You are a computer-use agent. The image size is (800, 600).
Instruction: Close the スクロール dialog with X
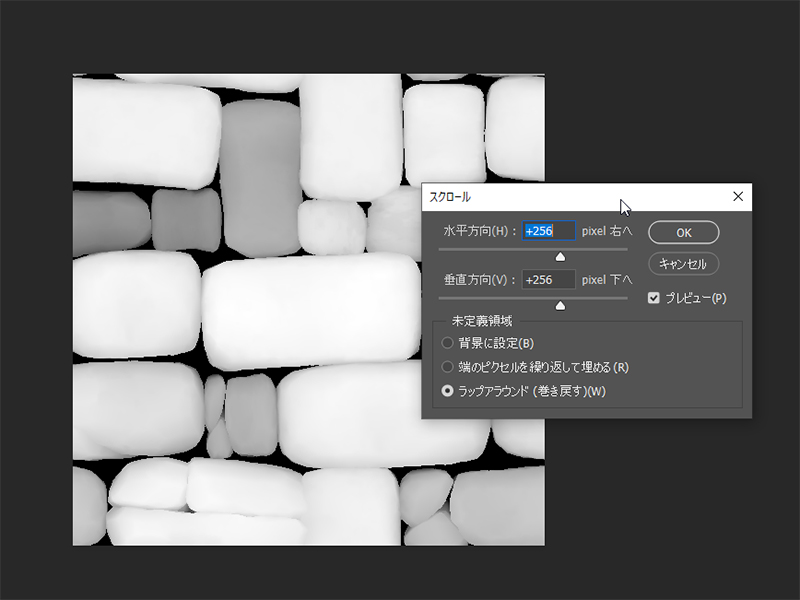[738, 197]
